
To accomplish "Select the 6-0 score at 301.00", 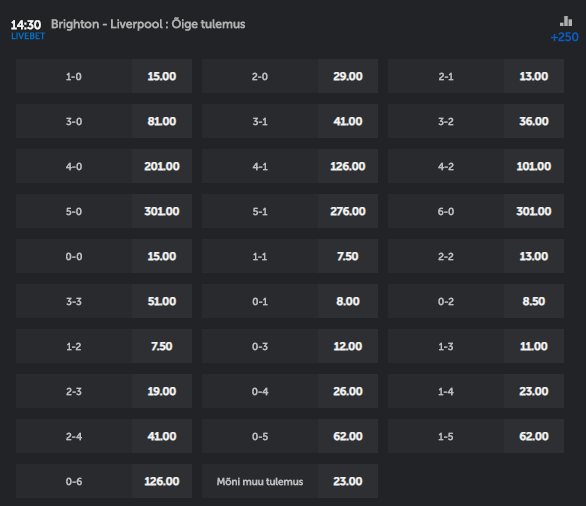I will click(476, 211).
